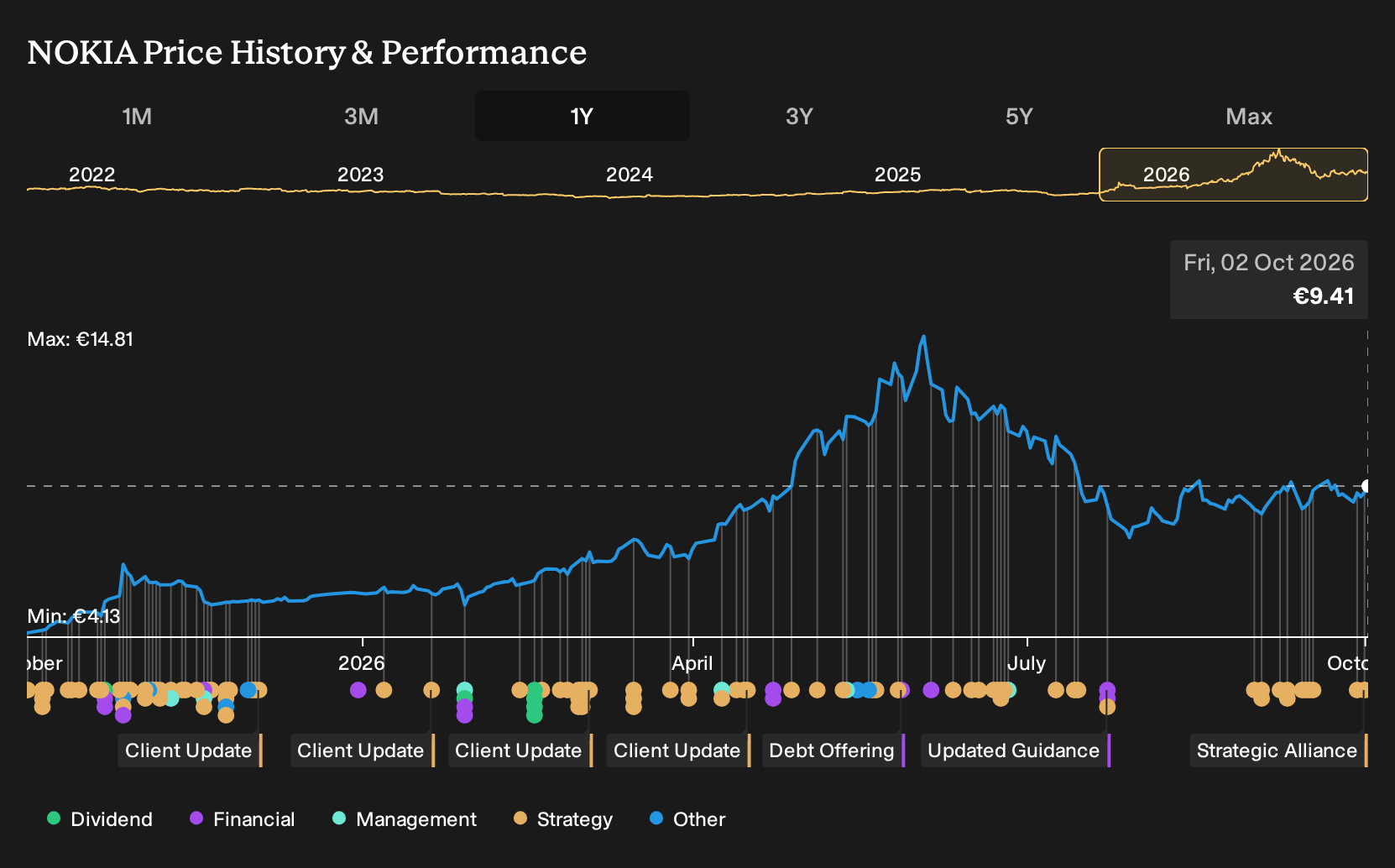Open the Strategic Alliance event label
The height and width of the screenshot is (868, 1395).
(x=1278, y=750)
